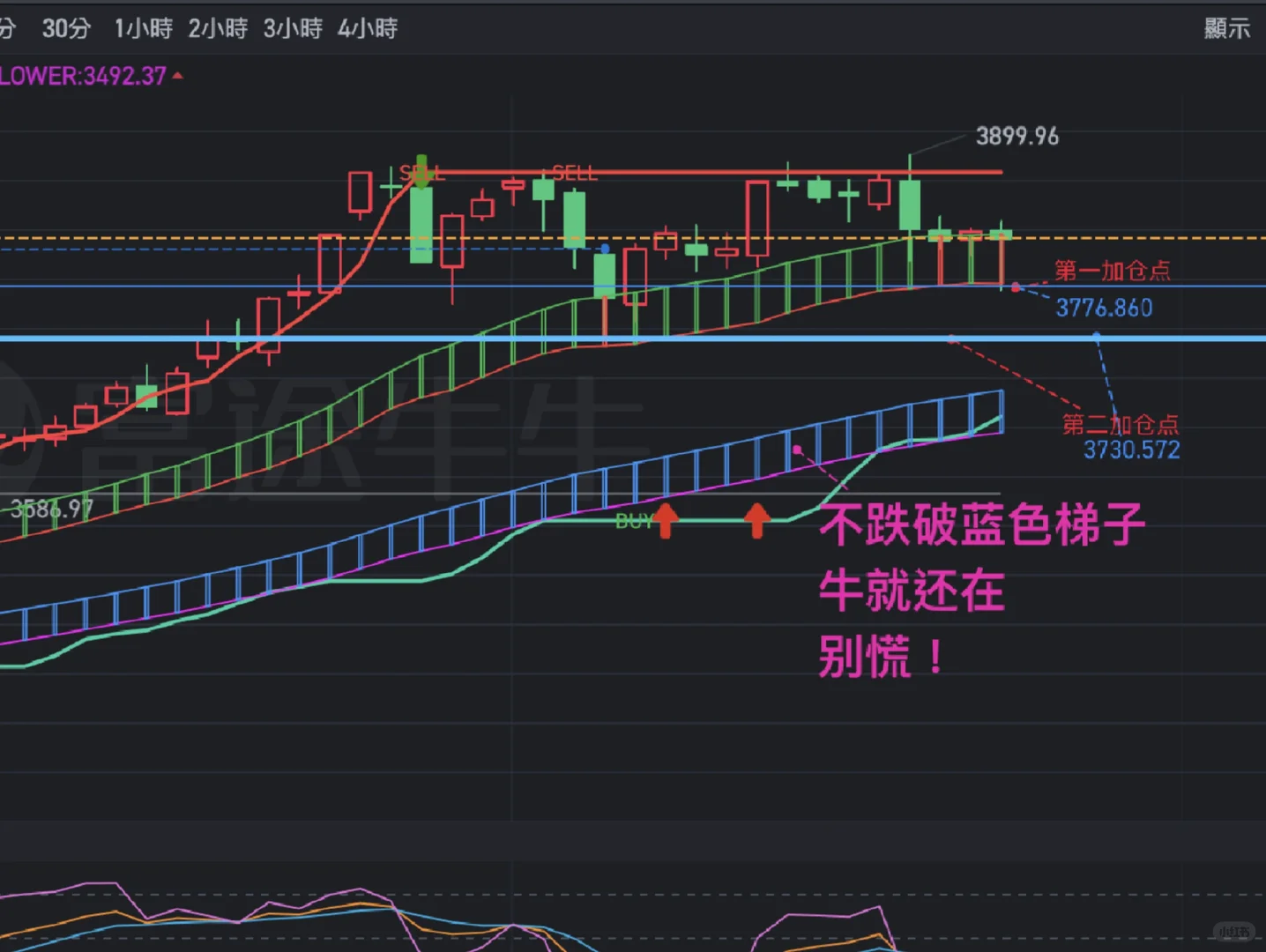Collapse the LOWER:3492.37 indicator via its triangle
Viewport: 1266px width, 952px height.
coord(177,76)
